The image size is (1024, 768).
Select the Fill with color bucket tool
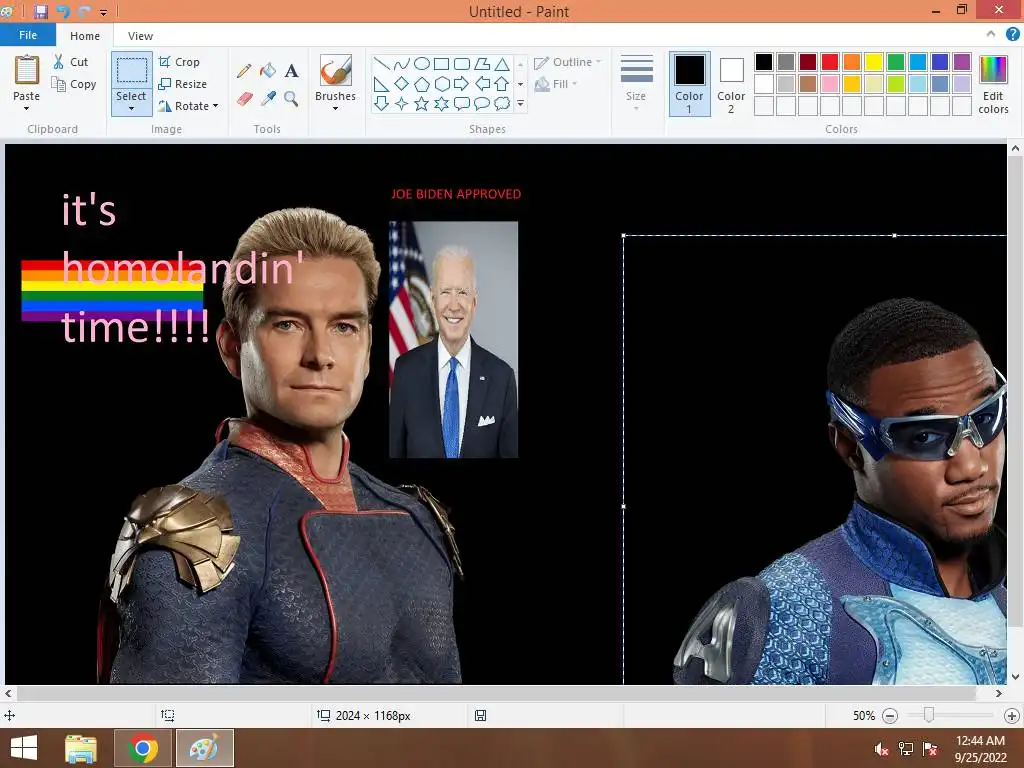[x=268, y=71]
